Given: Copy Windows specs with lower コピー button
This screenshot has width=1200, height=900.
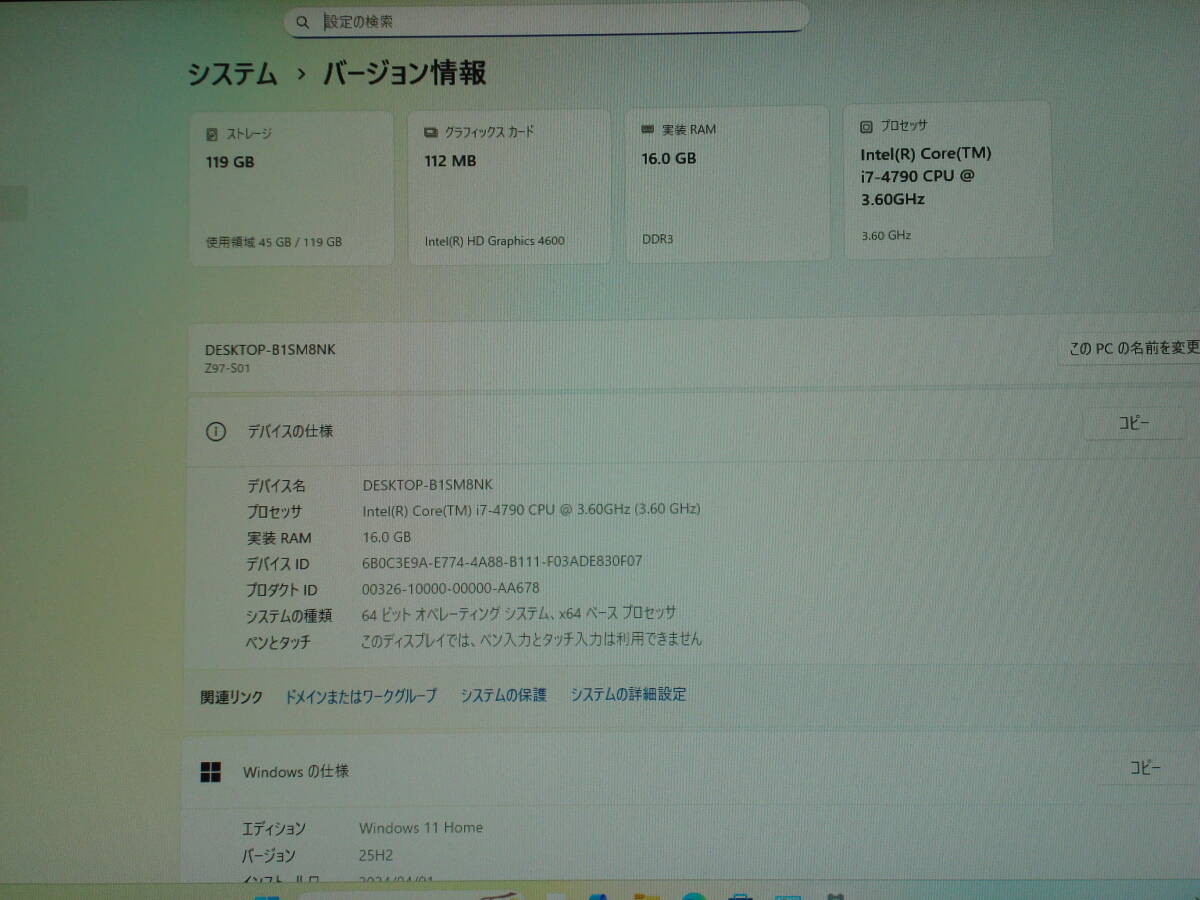Looking at the screenshot, I should click(1145, 768).
